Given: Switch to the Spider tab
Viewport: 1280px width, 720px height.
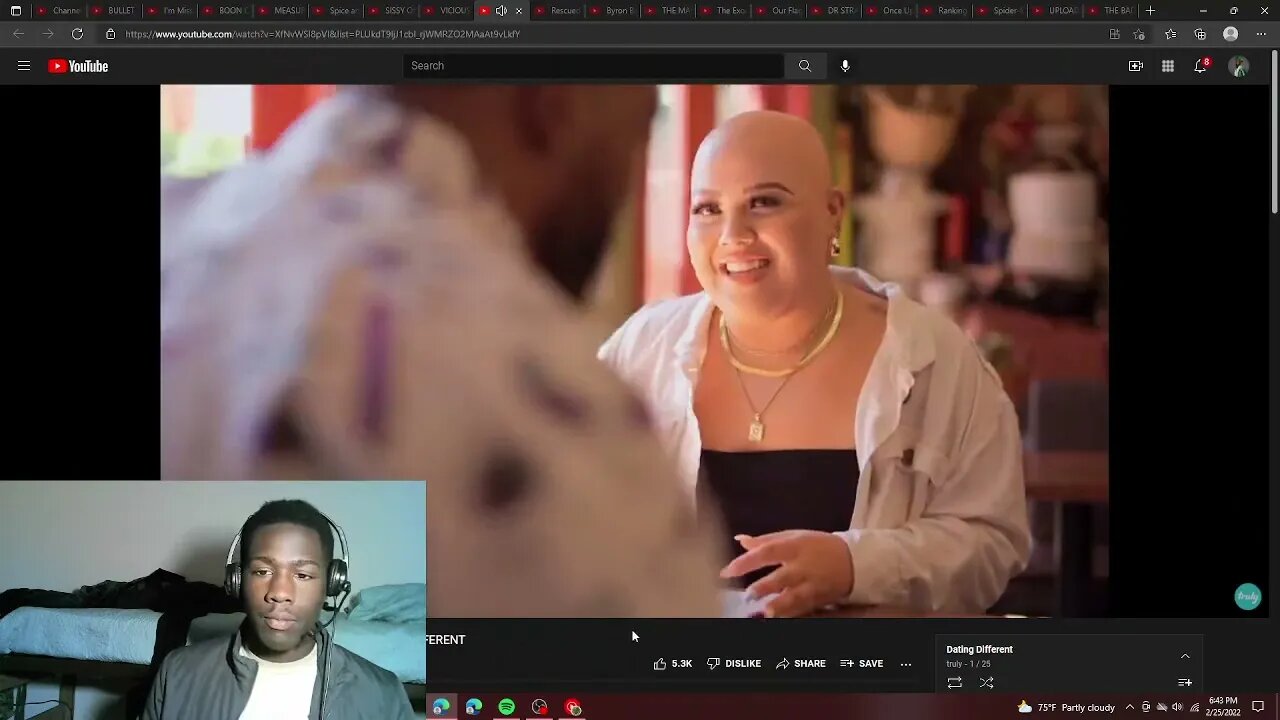Looking at the screenshot, I should click(999, 10).
